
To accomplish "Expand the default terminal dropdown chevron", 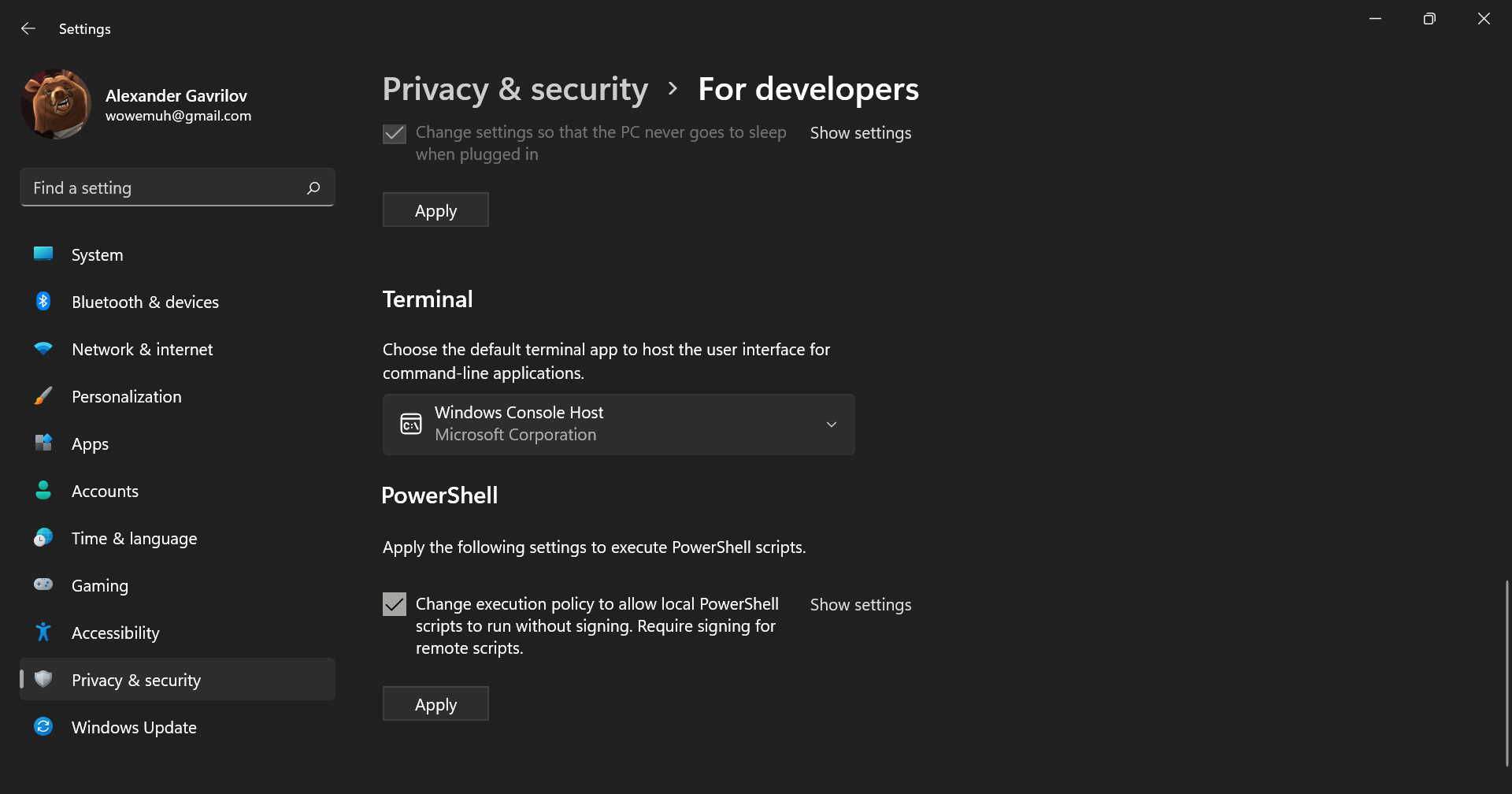I will pyautogui.click(x=832, y=425).
